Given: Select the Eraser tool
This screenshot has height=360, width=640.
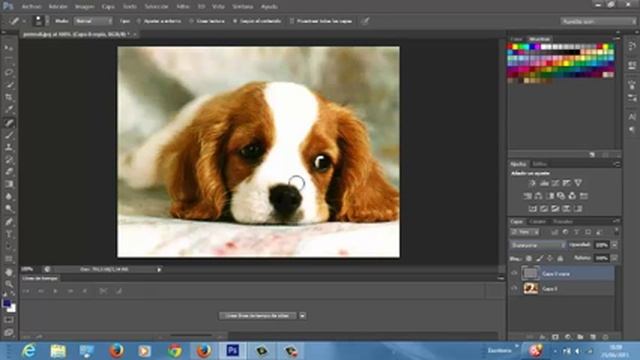Looking at the screenshot, I should (x=9, y=171).
